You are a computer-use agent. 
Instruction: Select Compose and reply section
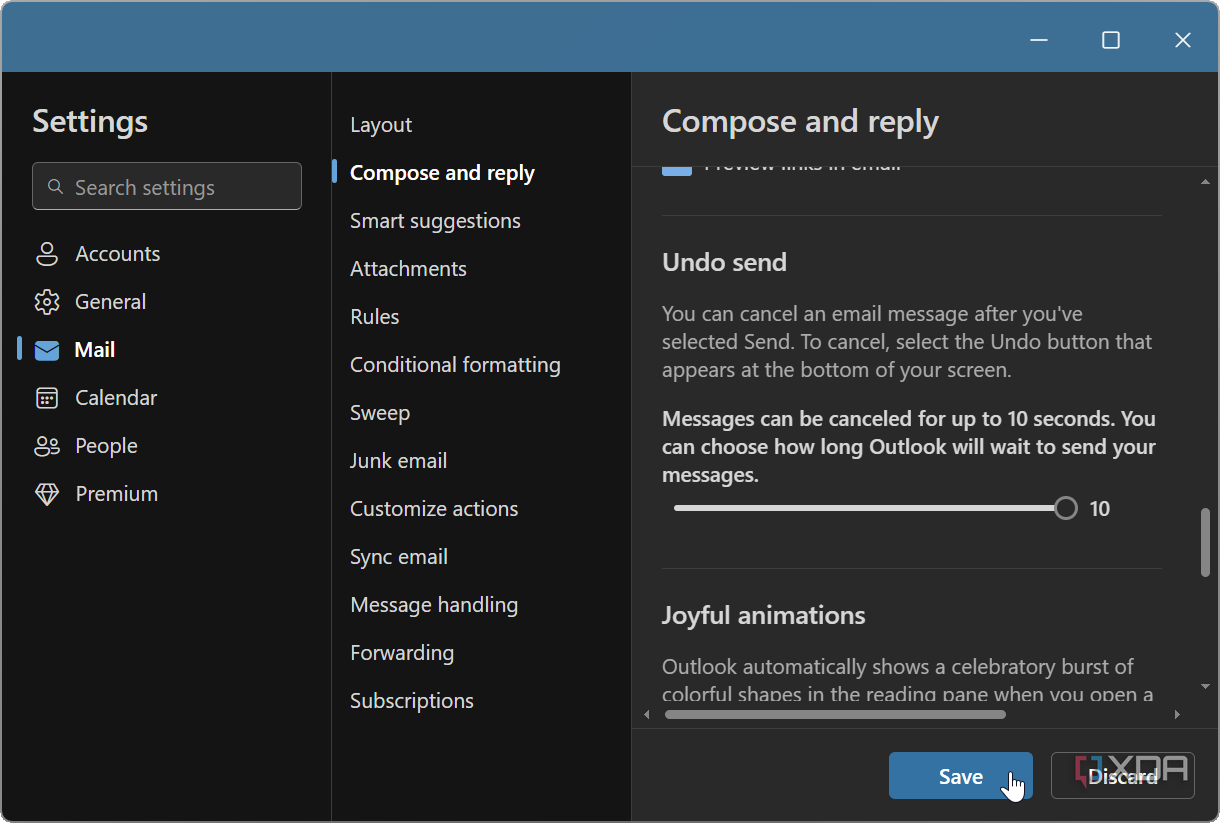point(442,173)
